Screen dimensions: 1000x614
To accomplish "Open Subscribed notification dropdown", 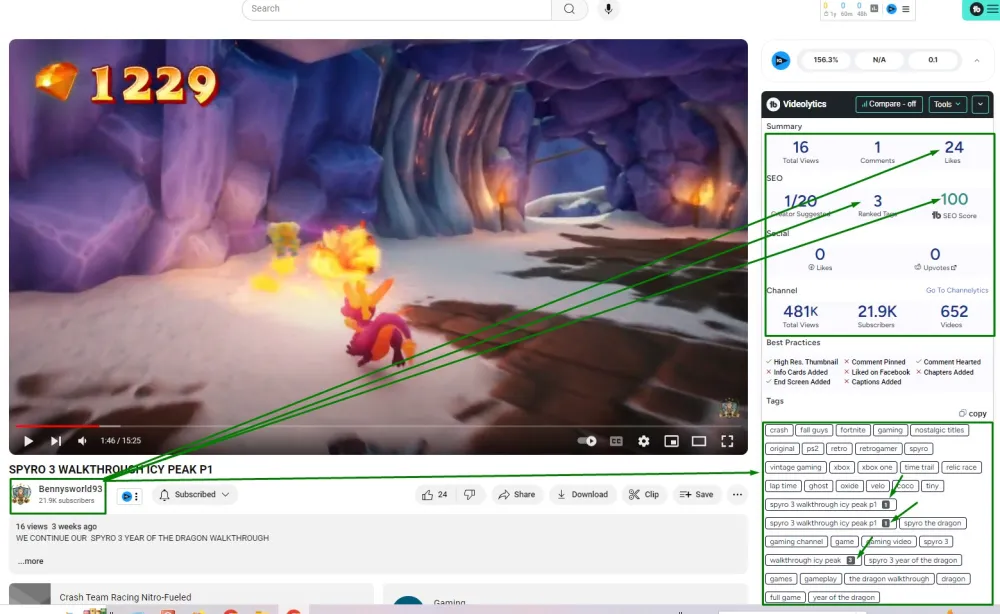I will 195,494.
